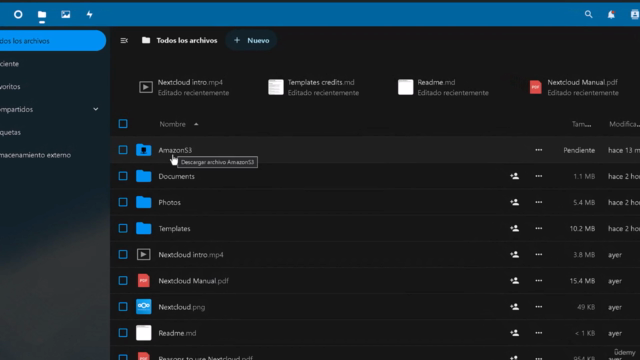Click the Photos folder icon

[144, 202]
